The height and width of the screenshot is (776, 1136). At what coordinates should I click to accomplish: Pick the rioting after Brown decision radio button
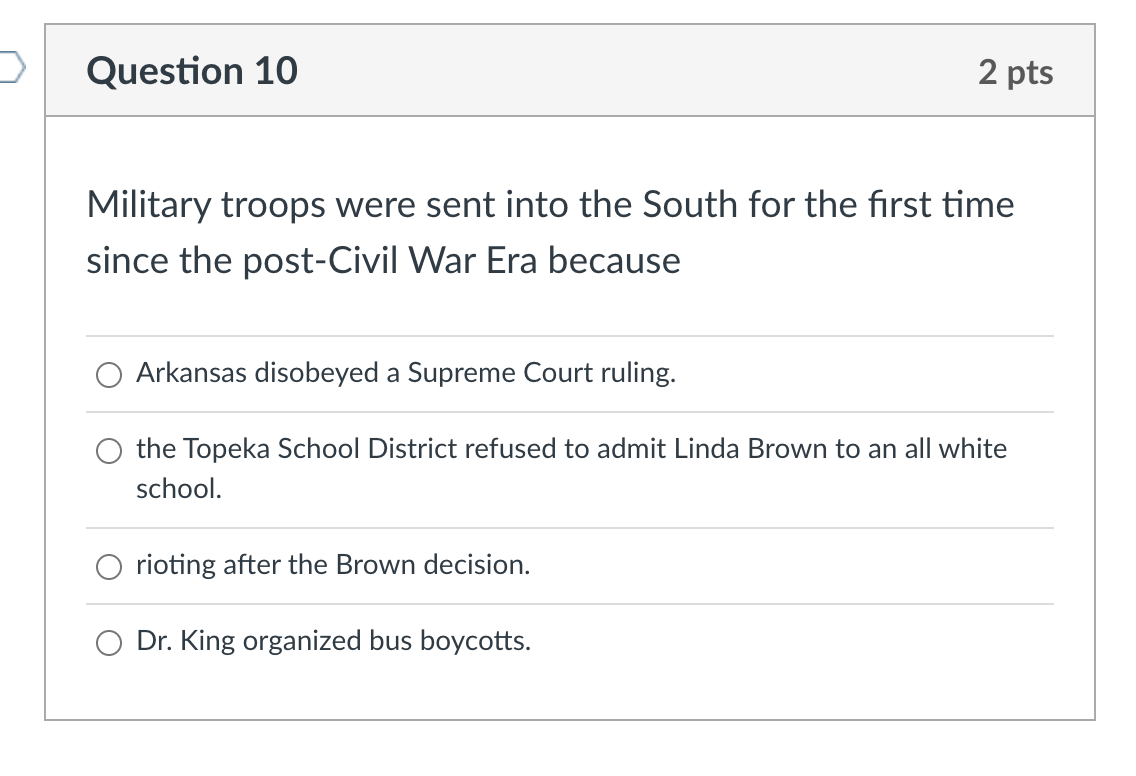pos(109,567)
